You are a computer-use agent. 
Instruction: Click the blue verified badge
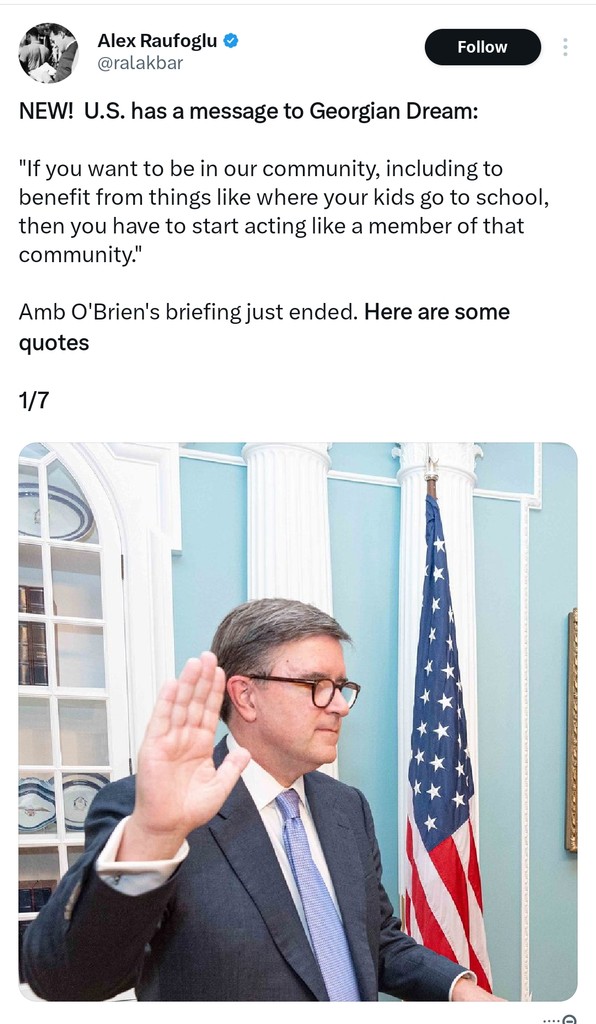point(231,40)
